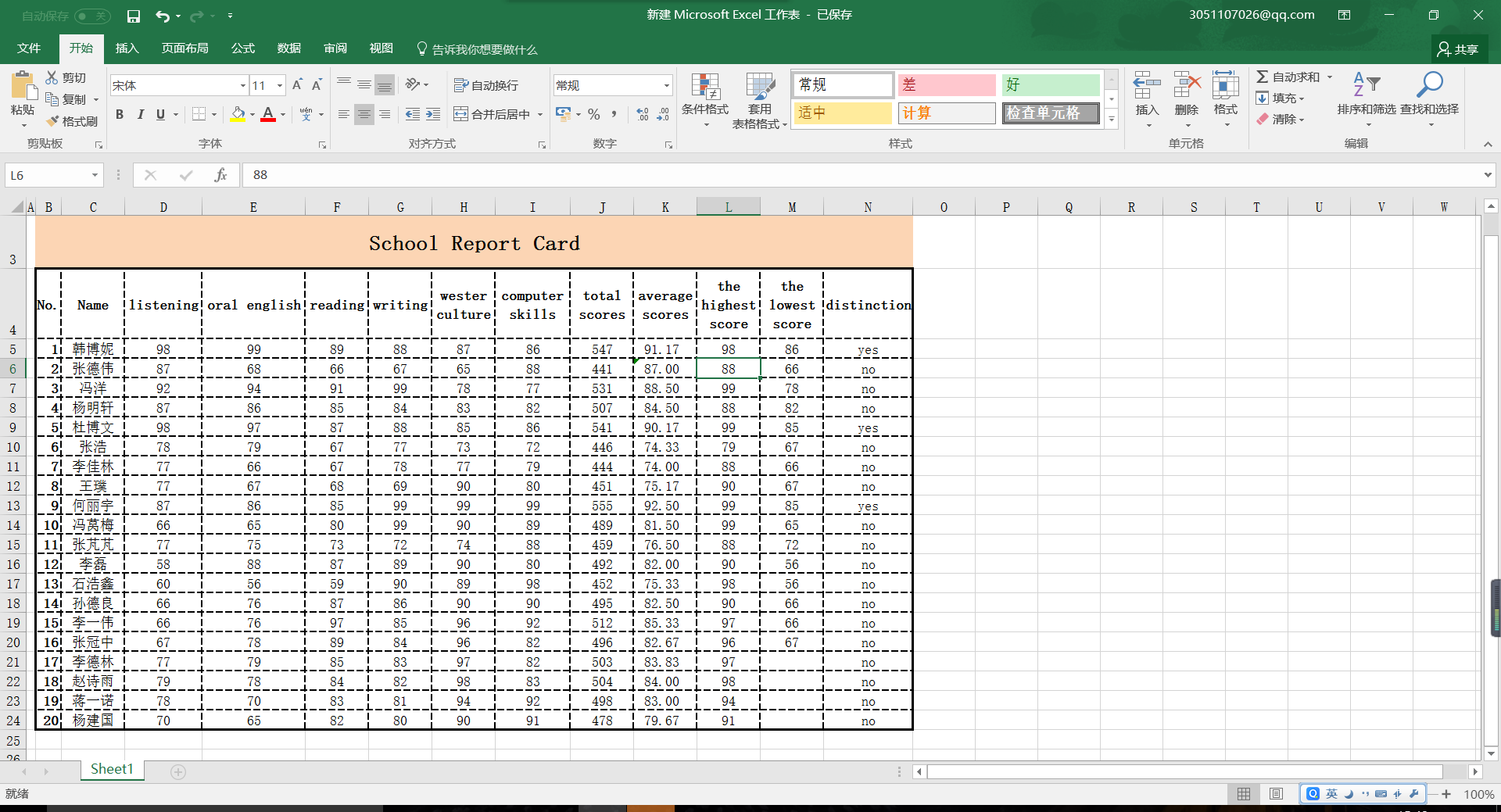Switch to the 公式 ribbon tab
This screenshot has width=1501, height=812.
(x=242, y=48)
